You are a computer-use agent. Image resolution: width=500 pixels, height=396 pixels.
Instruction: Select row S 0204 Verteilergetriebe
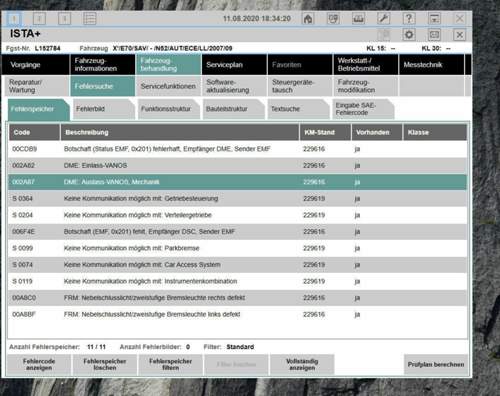(x=237, y=215)
